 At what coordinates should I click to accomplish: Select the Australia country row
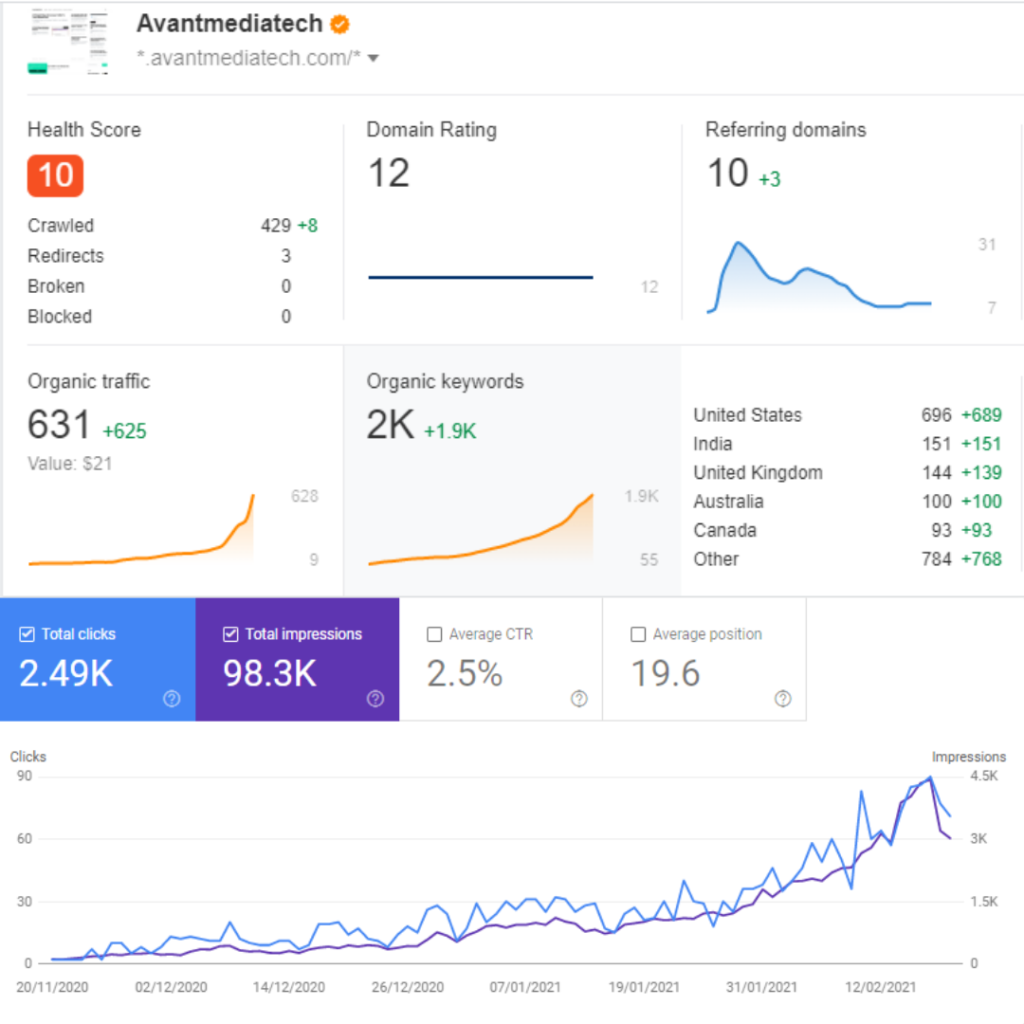pyautogui.click(x=847, y=502)
